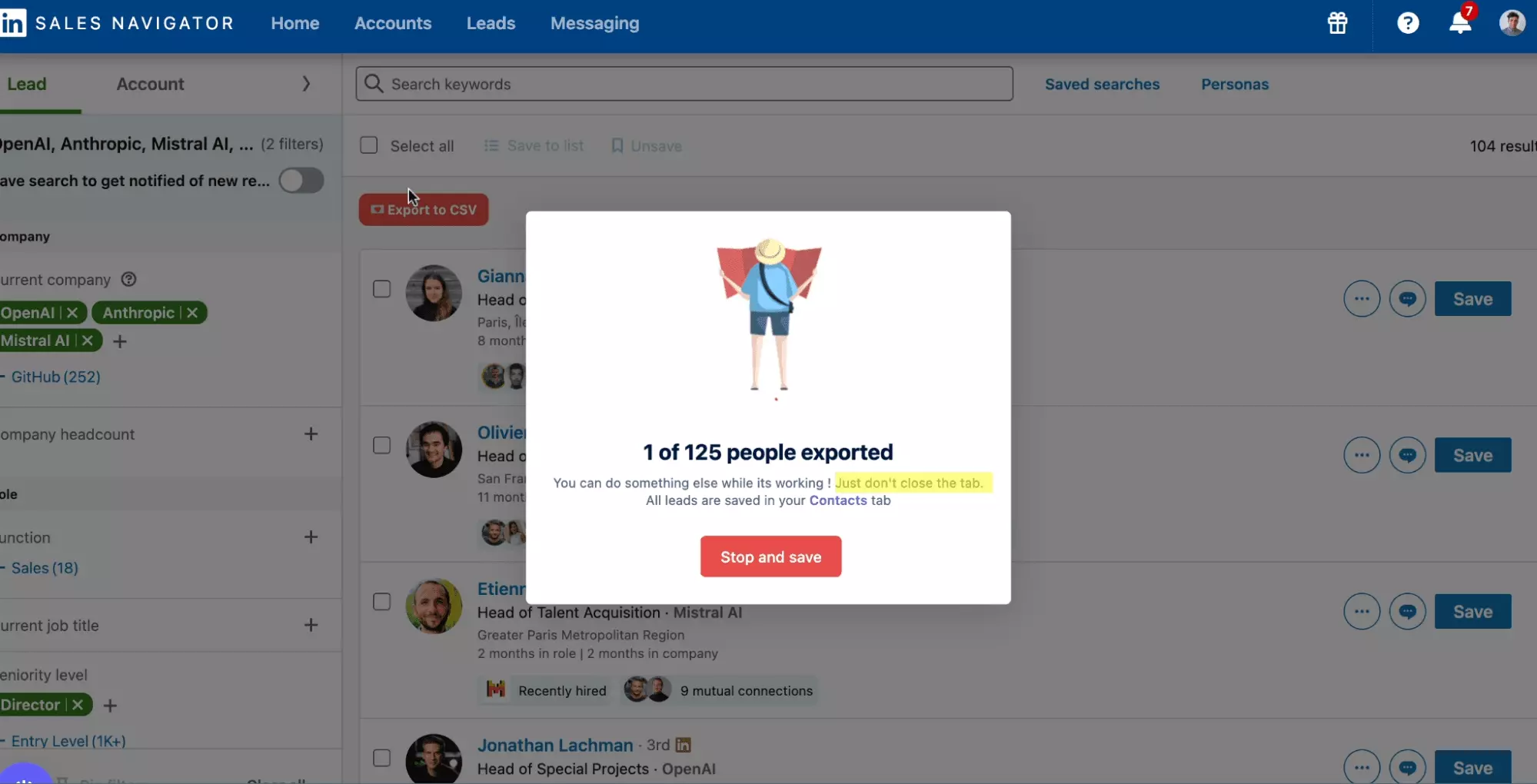Click message icon for Etienne's row
This screenshot has height=784, width=1537.
(x=1407, y=612)
